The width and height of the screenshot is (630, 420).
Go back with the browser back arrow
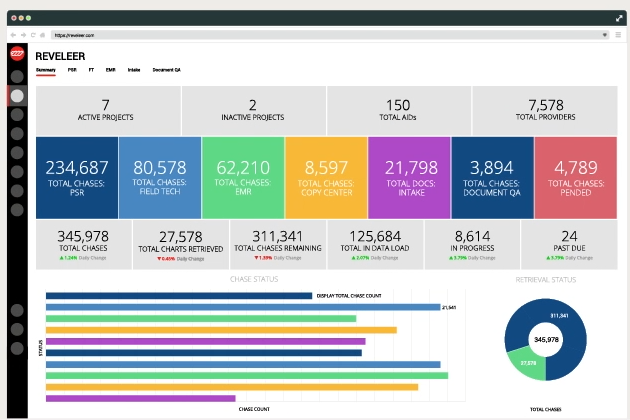13,35
